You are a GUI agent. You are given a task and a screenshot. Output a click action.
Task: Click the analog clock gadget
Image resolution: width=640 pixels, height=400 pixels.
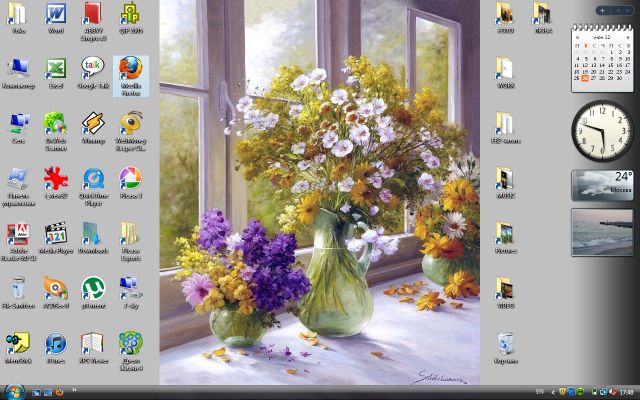click(602, 131)
